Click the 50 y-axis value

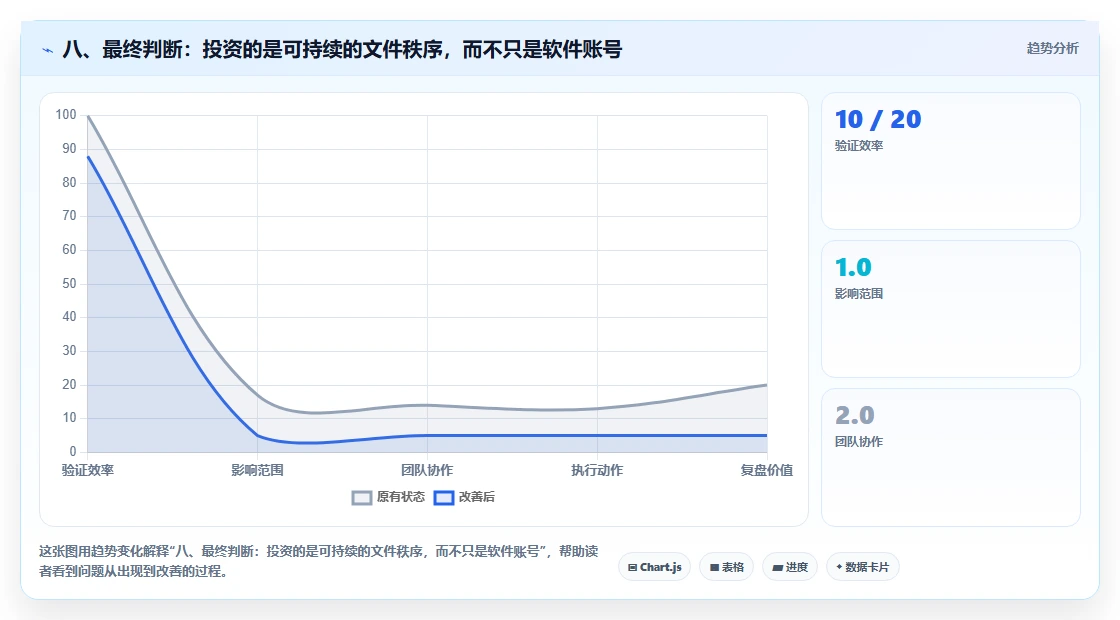[x=69, y=284]
